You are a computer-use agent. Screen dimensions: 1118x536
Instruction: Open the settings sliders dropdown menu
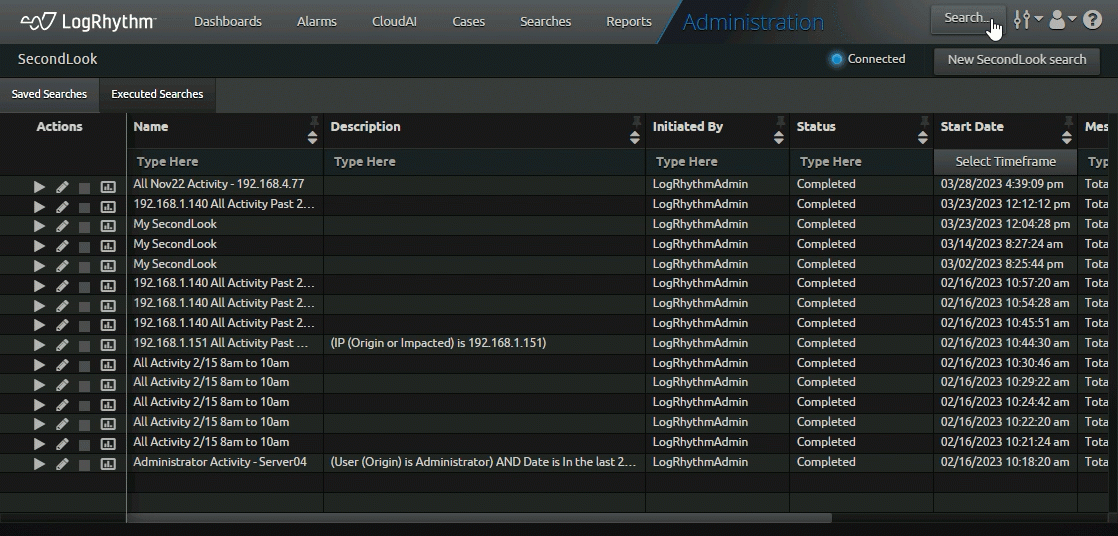click(x=1028, y=20)
